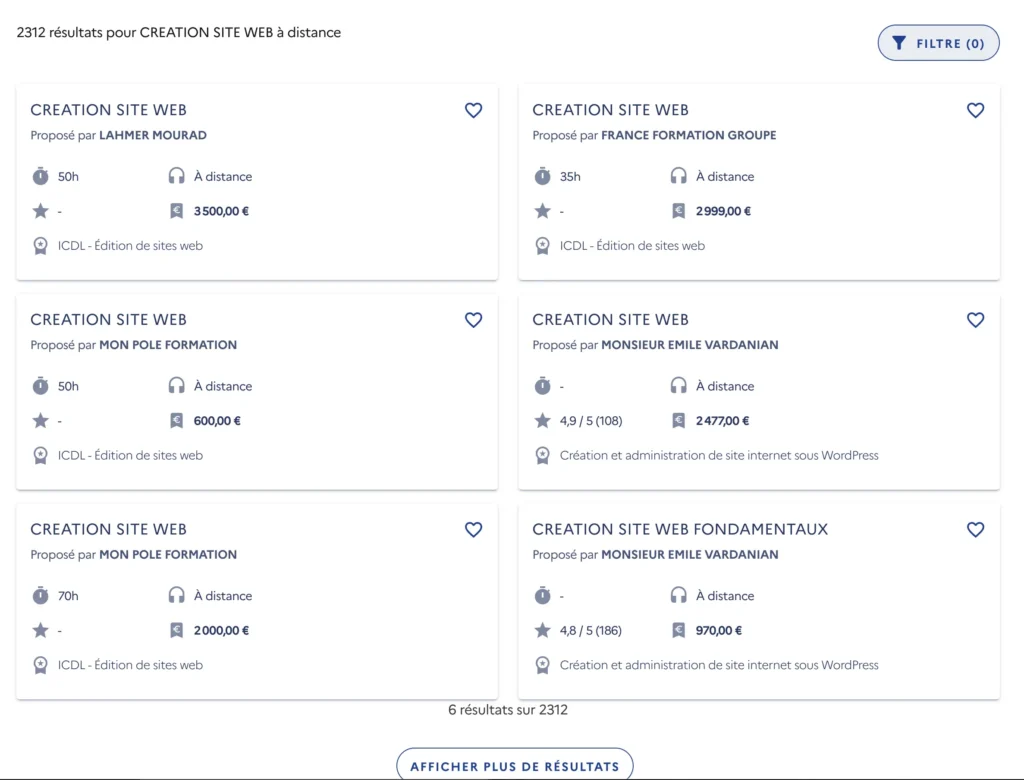This screenshot has height=780, width=1024.
Task: Click the star rating icon showing 4,9 / 5
Action: (x=541, y=420)
